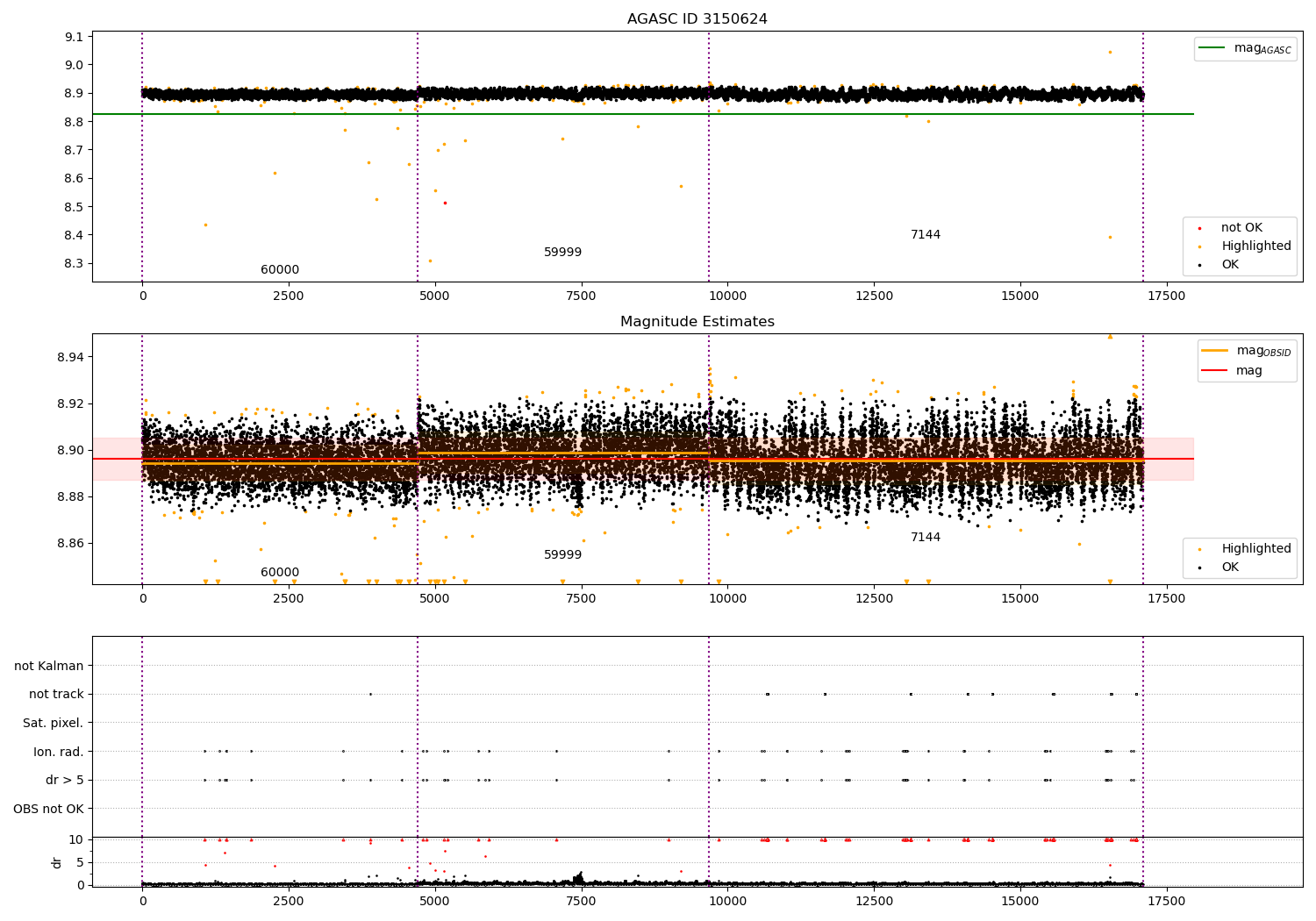
Task: Click the 'not track' axis label
Action: [56, 695]
